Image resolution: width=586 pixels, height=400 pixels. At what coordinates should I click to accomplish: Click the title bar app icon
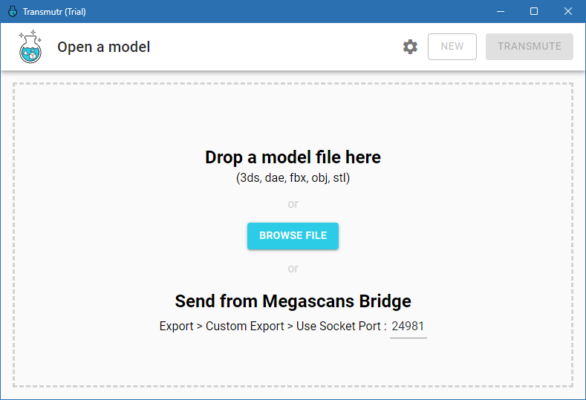click(x=12, y=11)
